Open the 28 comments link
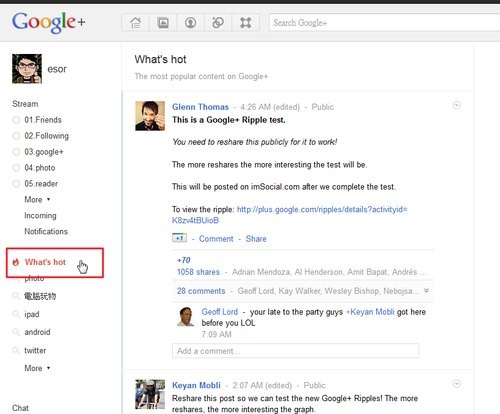 click(201, 291)
